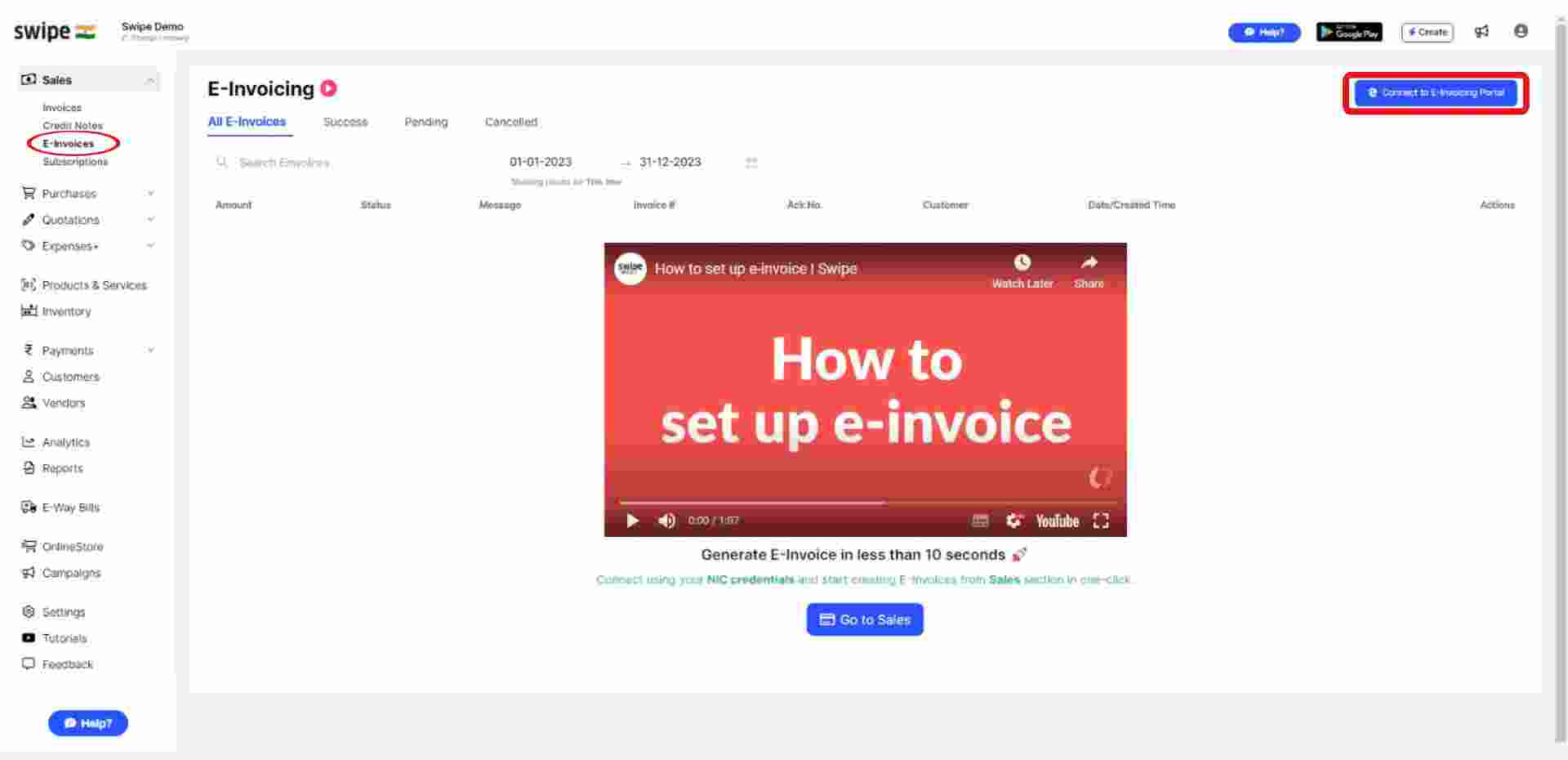1568x760 pixels.
Task: Open the Google Play badge
Action: click(x=1349, y=32)
